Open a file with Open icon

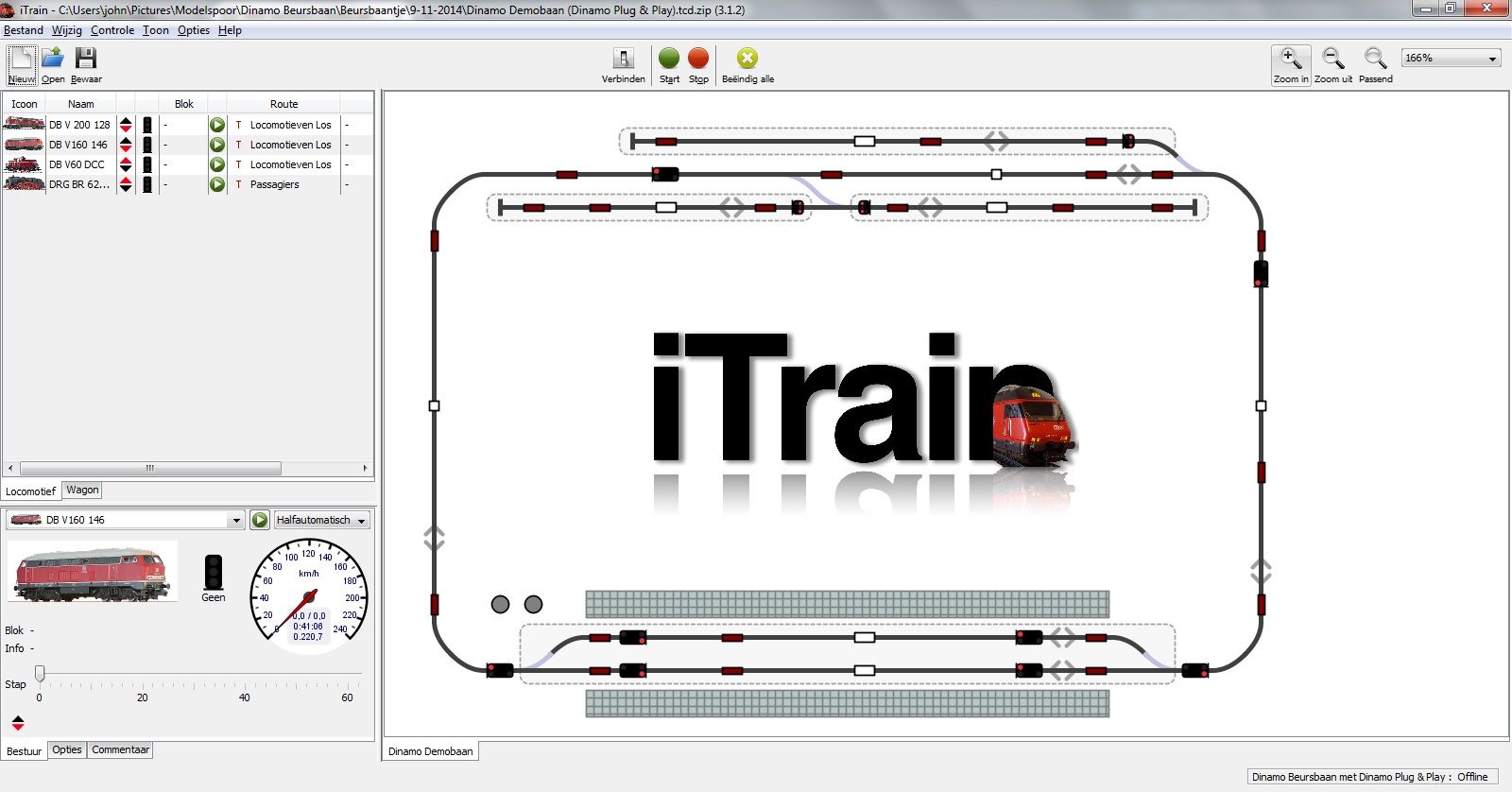coord(53,65)
